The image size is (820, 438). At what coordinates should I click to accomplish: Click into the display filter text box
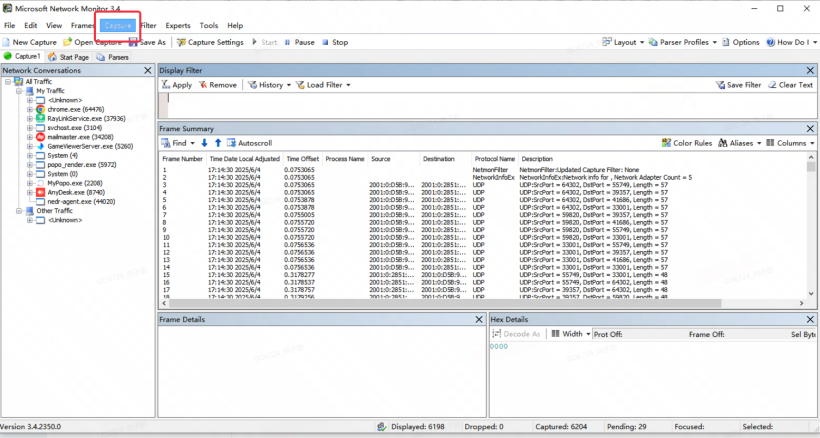pyautogui.click(x=487, y=105)
